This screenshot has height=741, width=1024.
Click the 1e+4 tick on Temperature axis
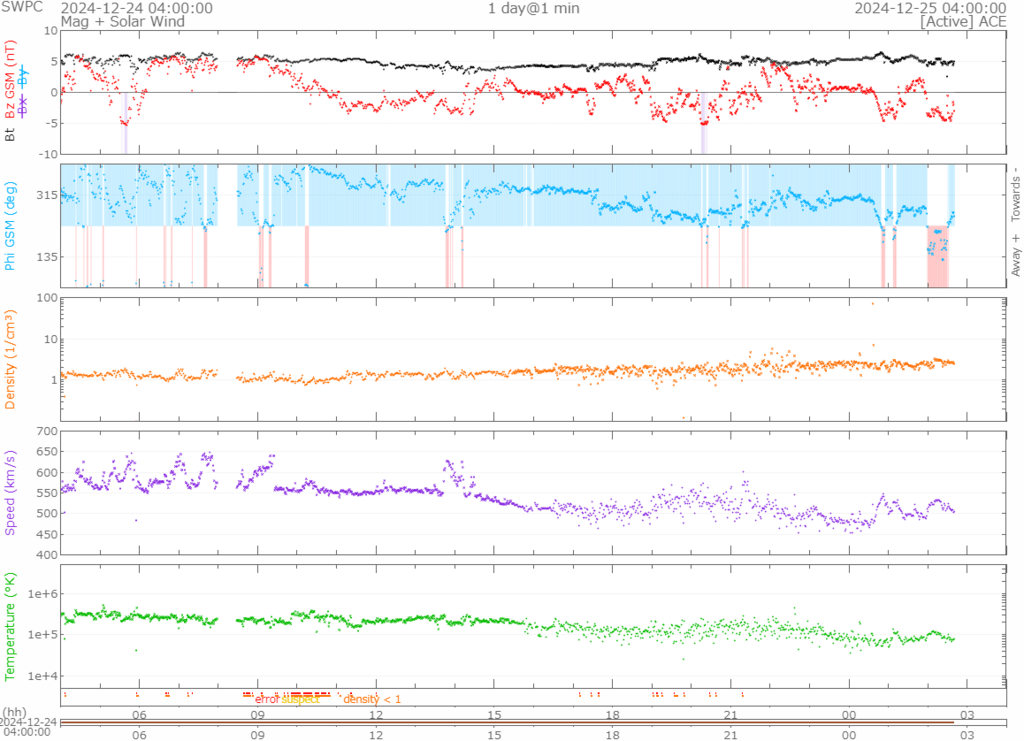pyautogui.click(x=42, y=676)
